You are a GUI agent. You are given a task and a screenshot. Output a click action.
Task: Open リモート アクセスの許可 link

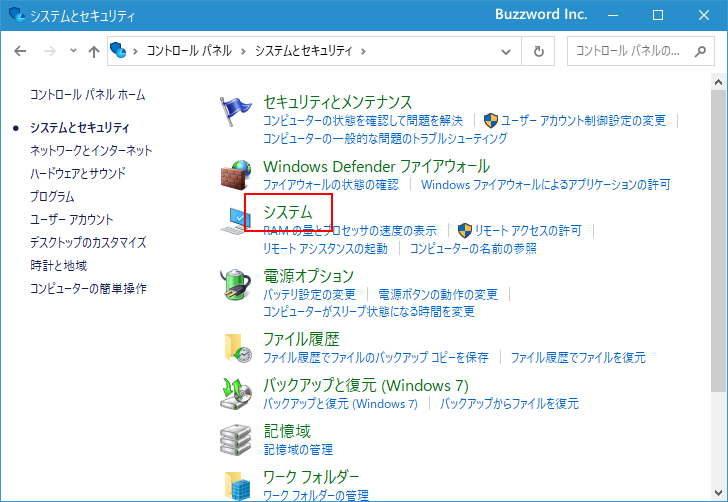tap(528, 231)
